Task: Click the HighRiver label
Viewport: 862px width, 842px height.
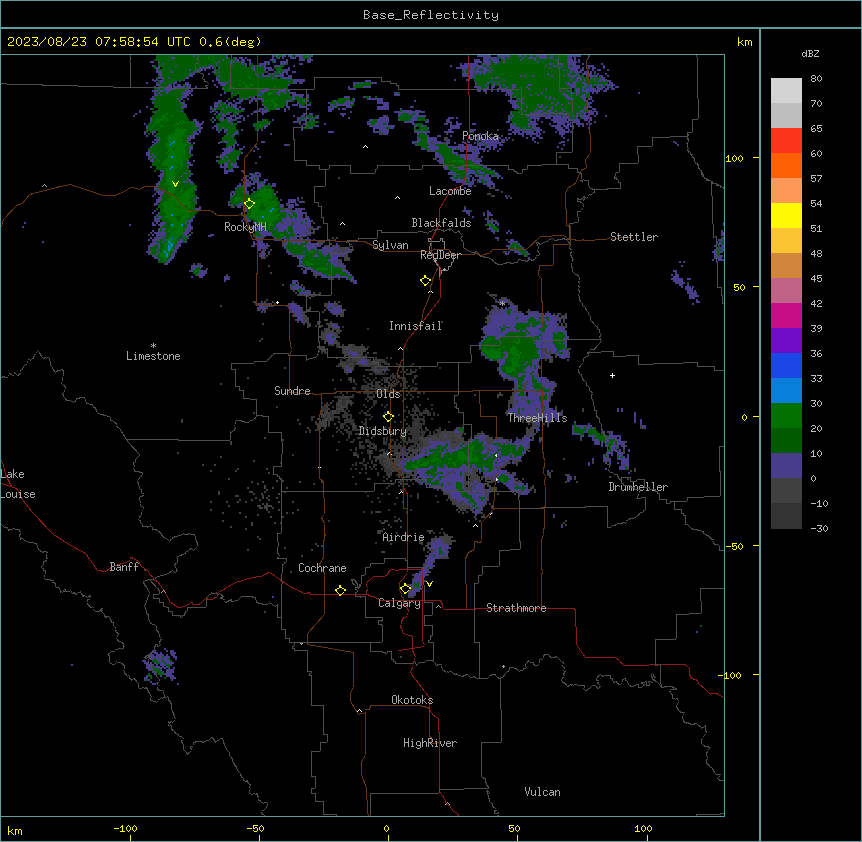Action: point(430,743)
